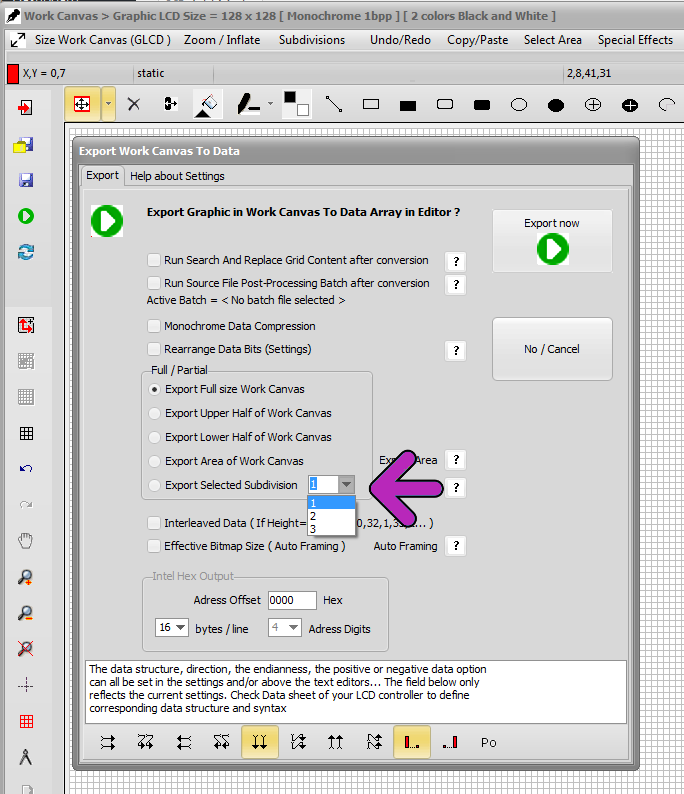This screenshot has width=684, height=794.
Task: Click the zoom in magnifier icon
Action: pyautogui.click(x=25, y=577)
